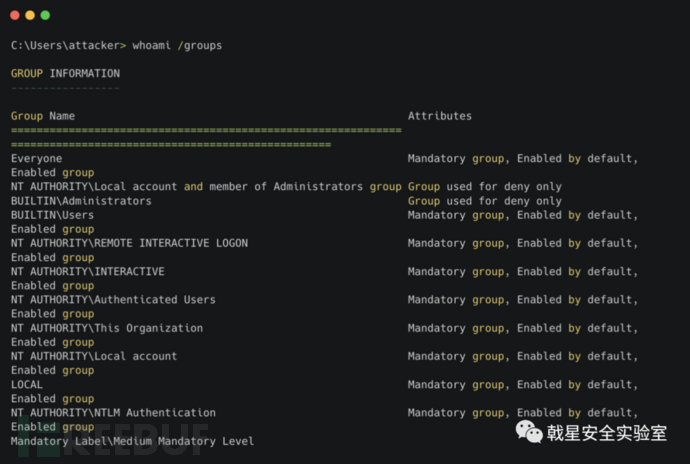Click the 'BUILTIN\Administrators' entry
Screen dimensions: 690x464
(81, 201)
